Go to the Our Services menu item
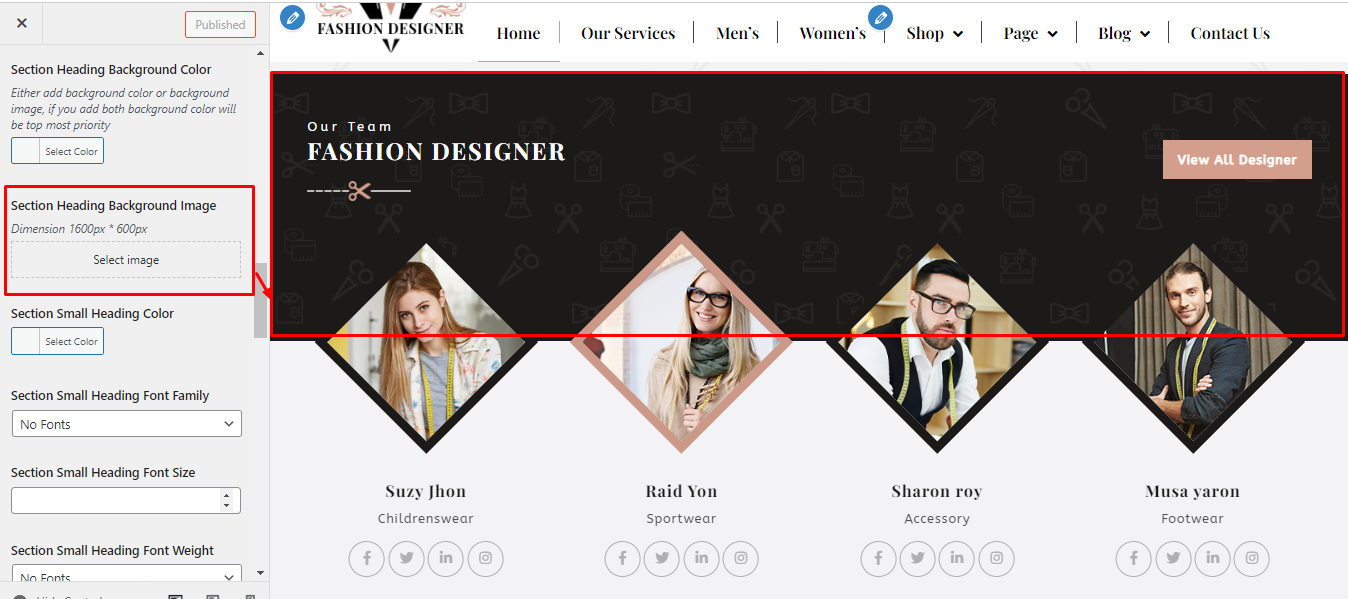The image size is (1348, 599). click(628, 33)
